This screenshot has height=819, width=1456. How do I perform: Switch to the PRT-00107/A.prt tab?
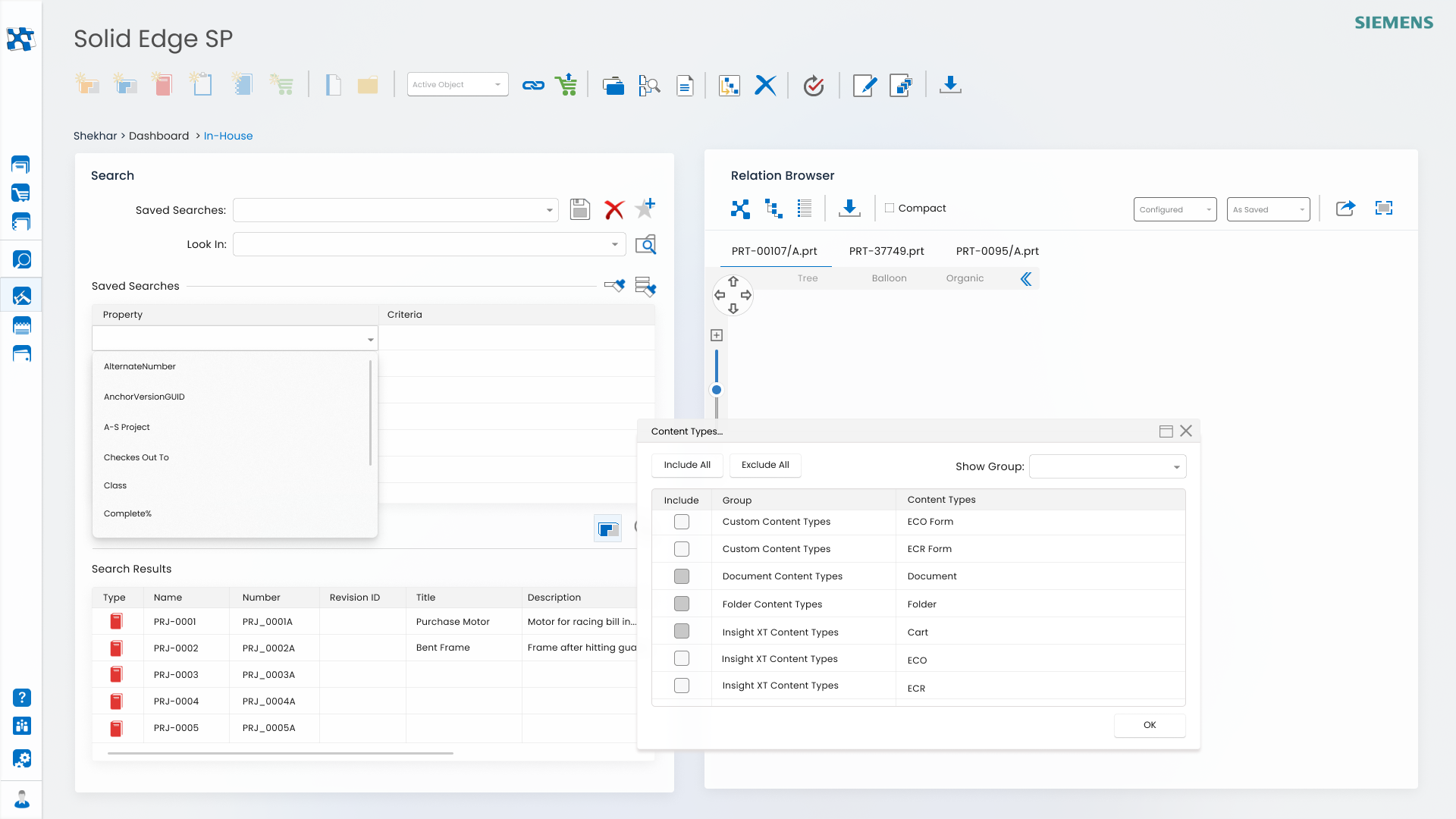774,251
